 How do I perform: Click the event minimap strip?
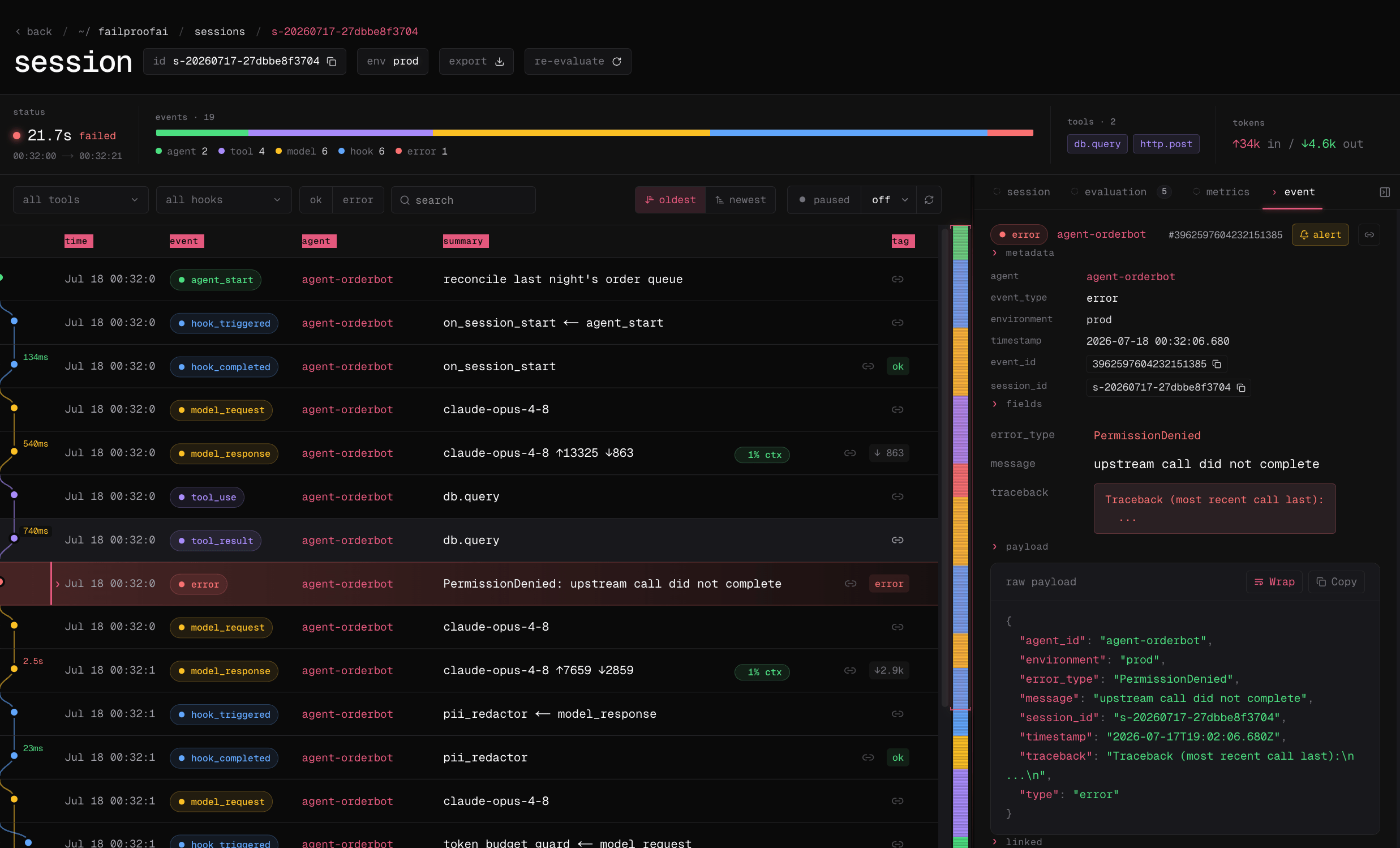pos(960,537)
